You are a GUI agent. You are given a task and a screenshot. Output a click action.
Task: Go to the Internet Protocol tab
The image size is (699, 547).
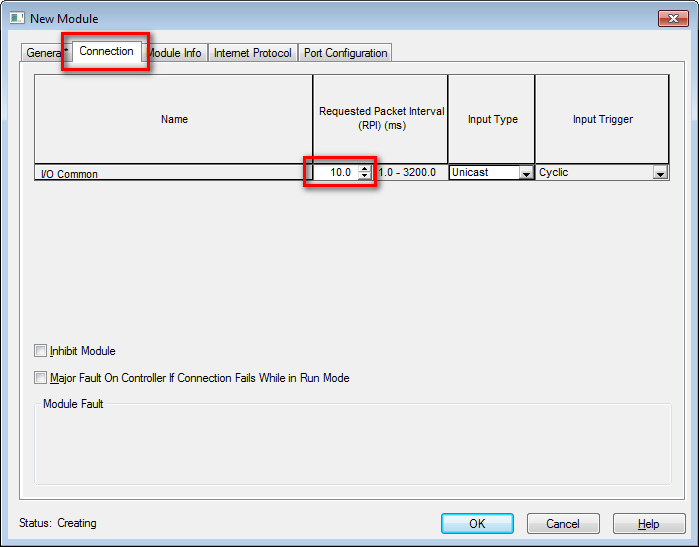click(x=252, y=53)
